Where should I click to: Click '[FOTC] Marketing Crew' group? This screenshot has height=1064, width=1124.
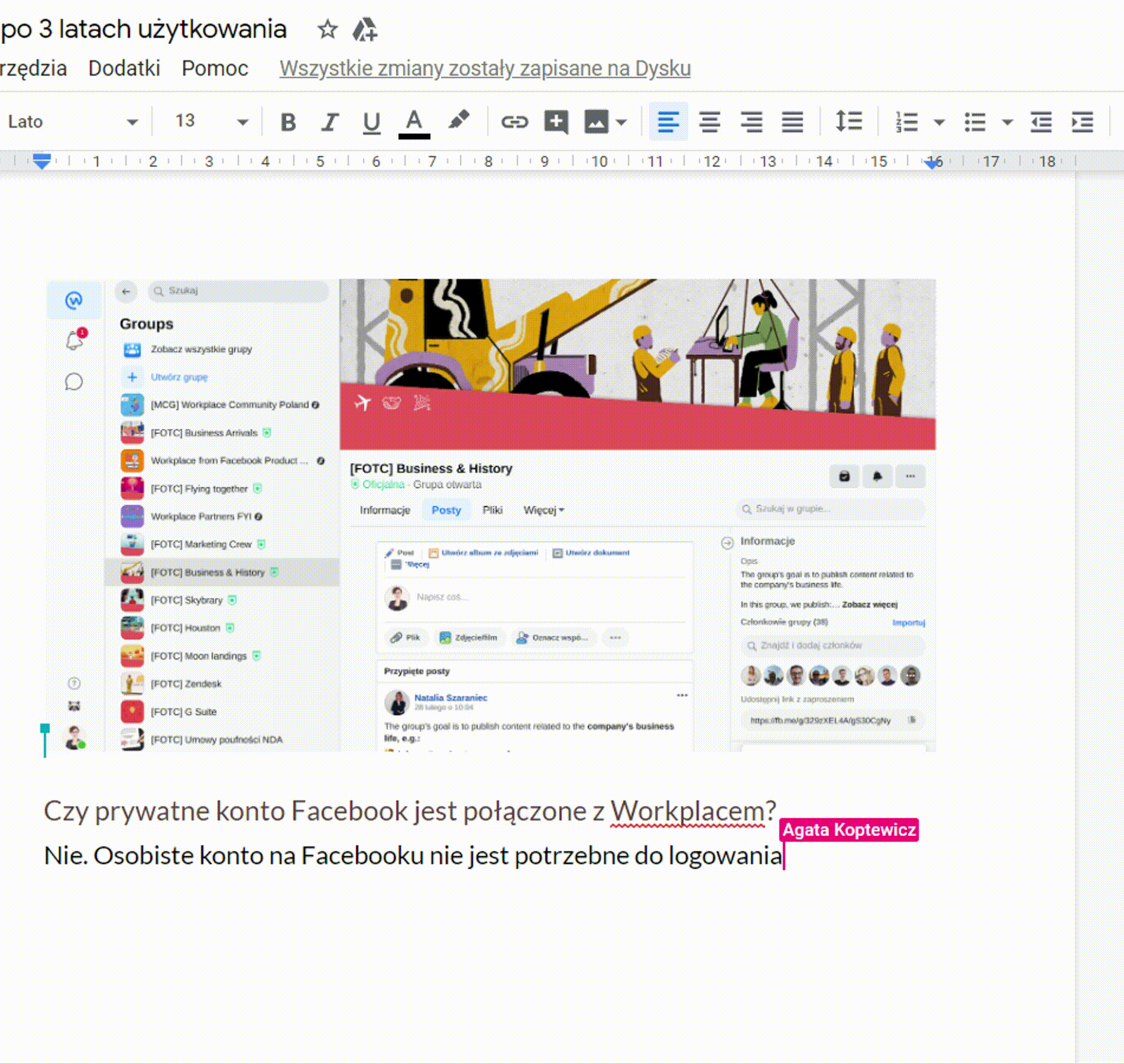pos(201,544)
